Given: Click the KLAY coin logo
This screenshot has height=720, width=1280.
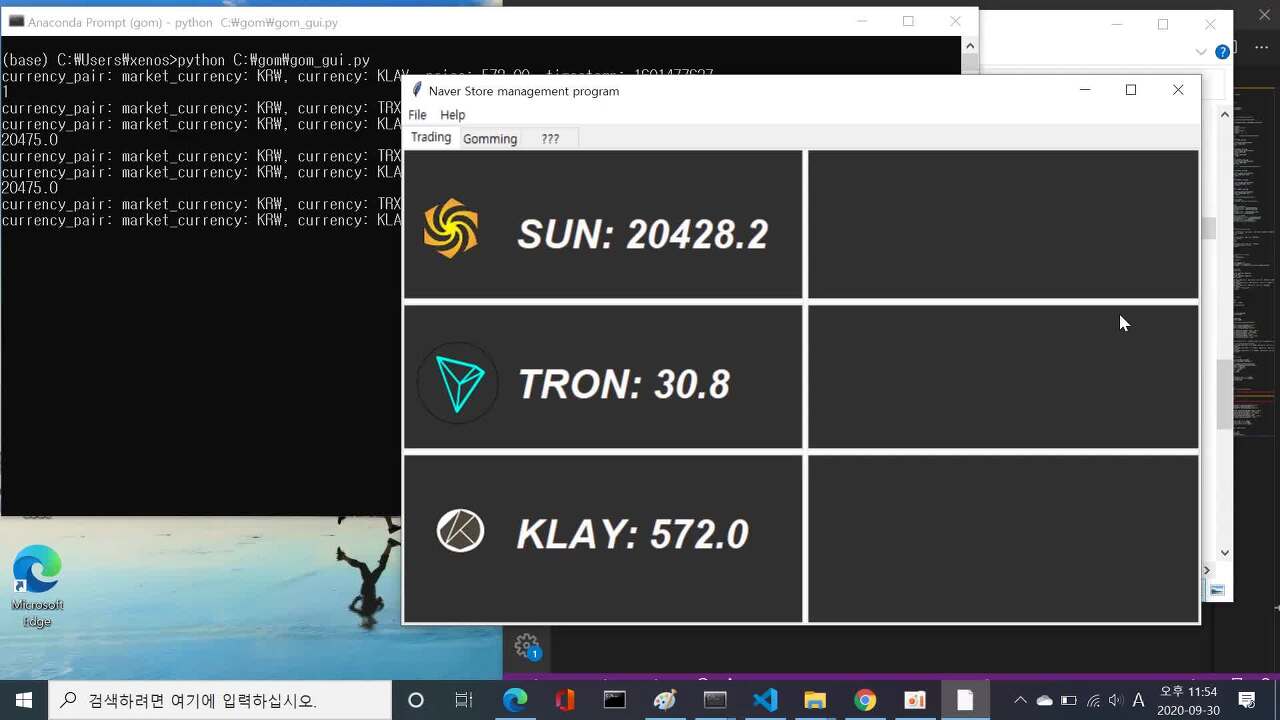Looking at the screenshot, I should 460,531.
